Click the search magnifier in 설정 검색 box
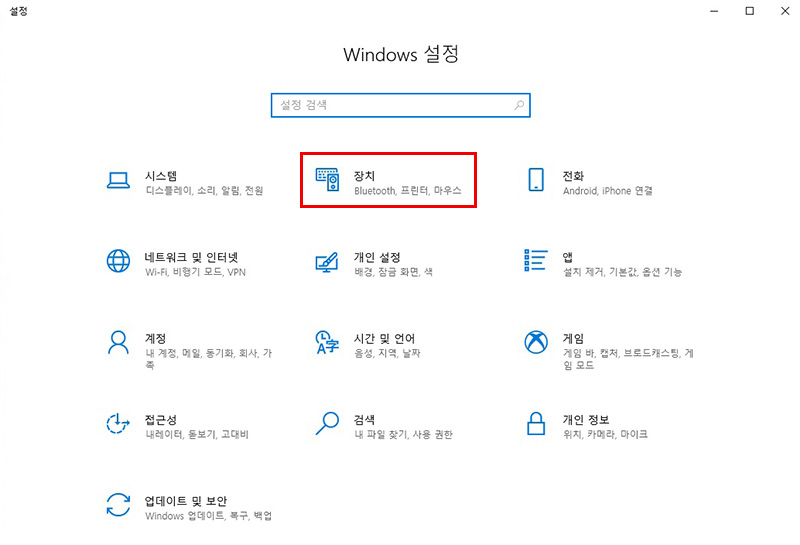 point(519,105)
